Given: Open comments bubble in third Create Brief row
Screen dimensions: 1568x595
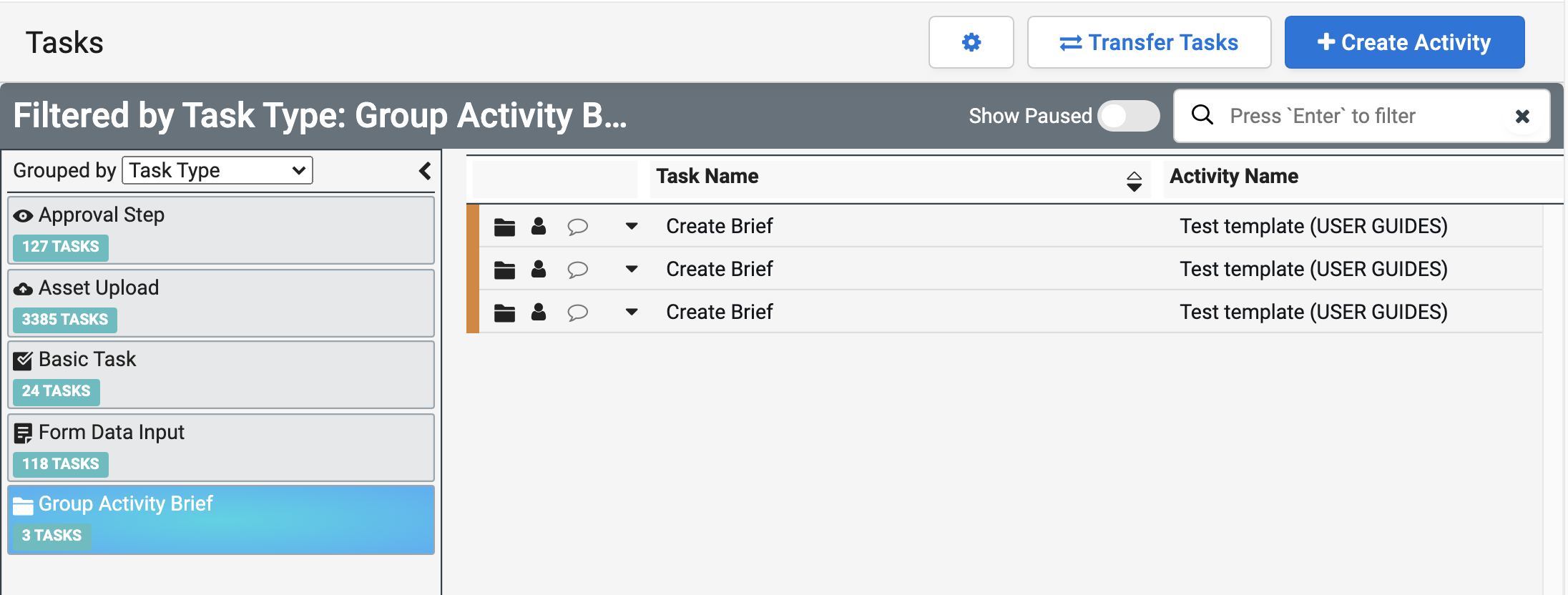Looking at the screenshot, I should click(x=577, y=313).
